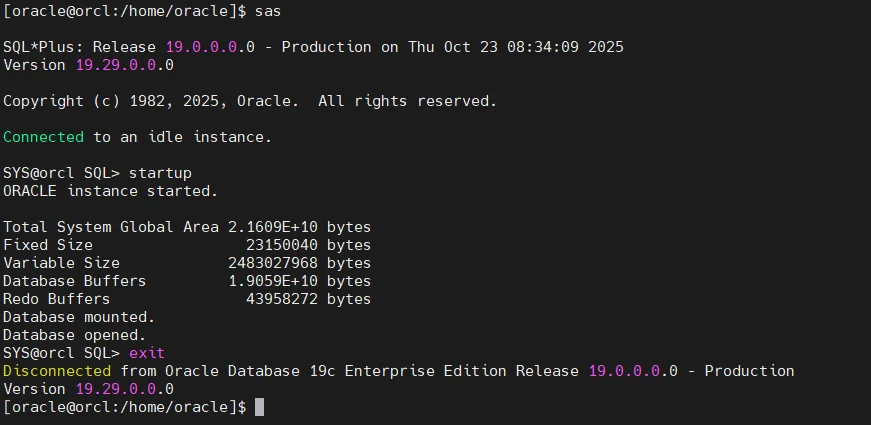Click the last '[oracle@orcl:/home/oracle]$' prompt
This screenshot has width=871, height=425.
click(124, 407)
